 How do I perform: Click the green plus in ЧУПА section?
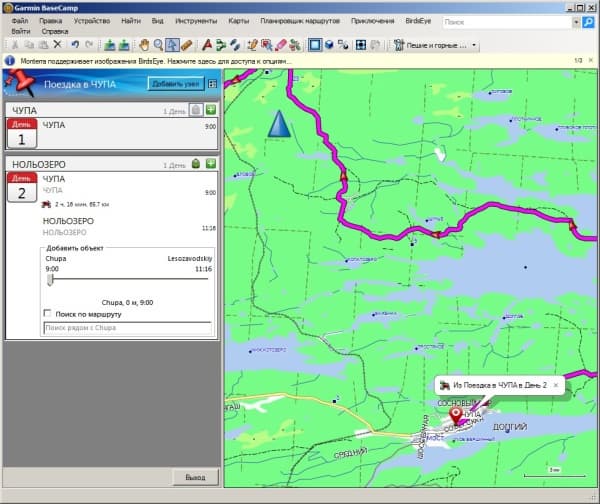(211, 110)
